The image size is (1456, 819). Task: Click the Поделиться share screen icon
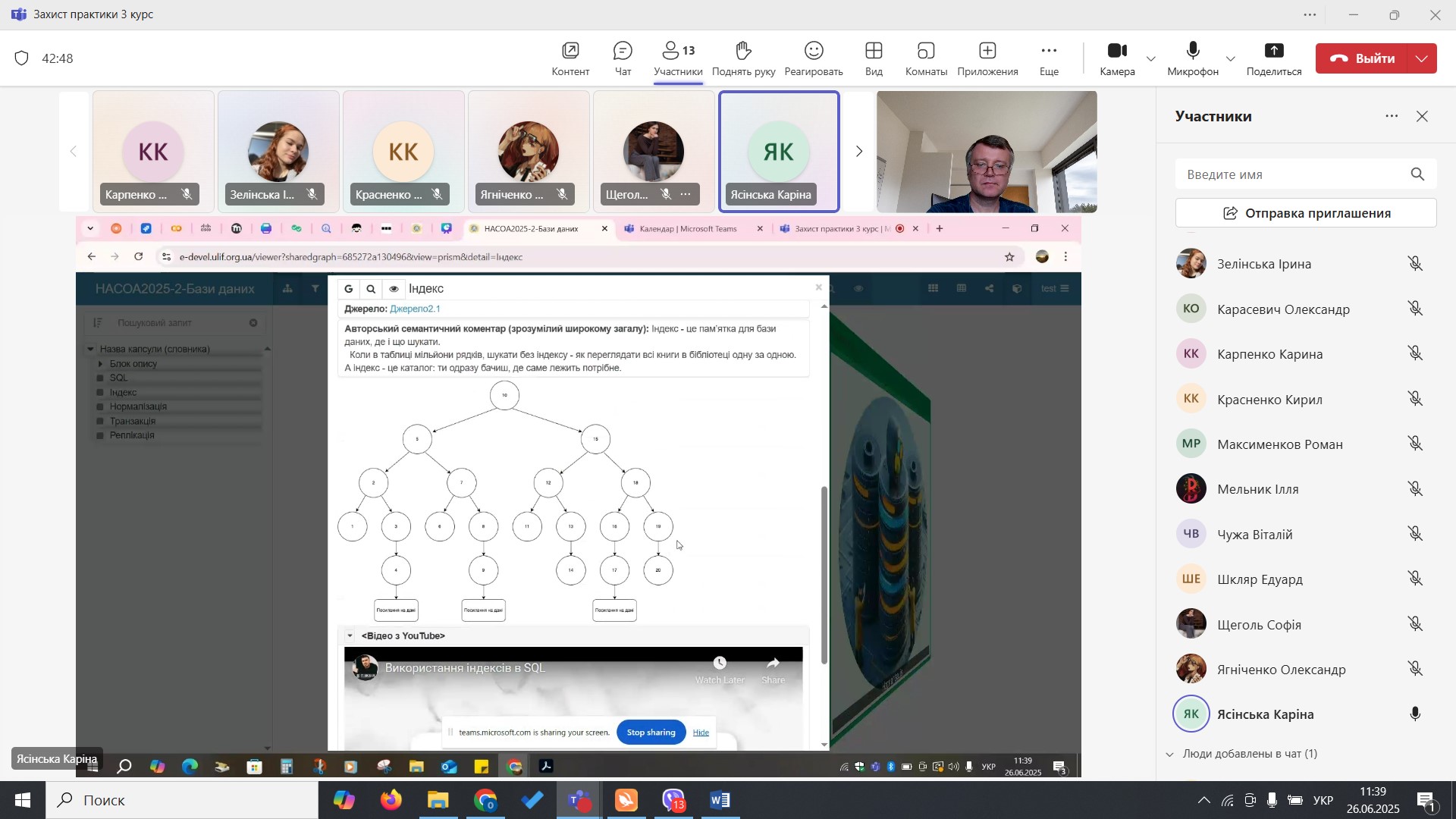[x=1274, y=59]
